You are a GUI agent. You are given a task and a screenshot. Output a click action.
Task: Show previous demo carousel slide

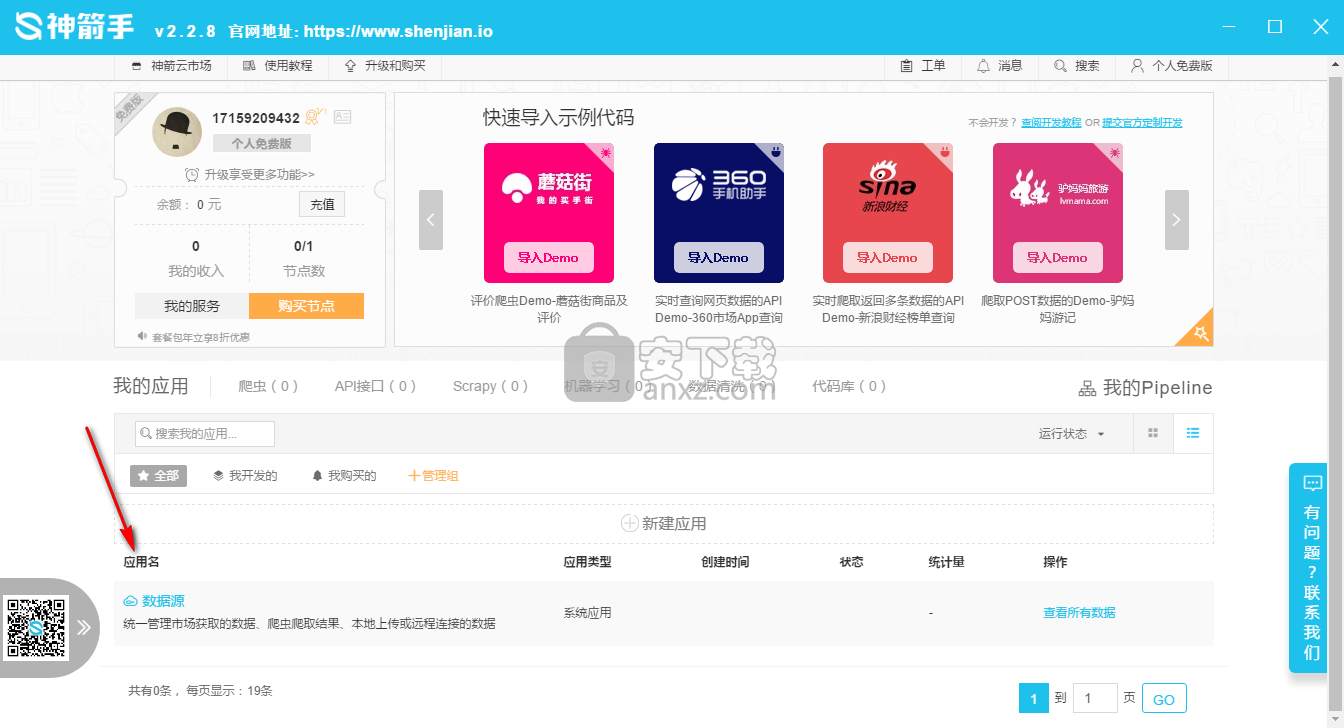(x=431, y=220)
